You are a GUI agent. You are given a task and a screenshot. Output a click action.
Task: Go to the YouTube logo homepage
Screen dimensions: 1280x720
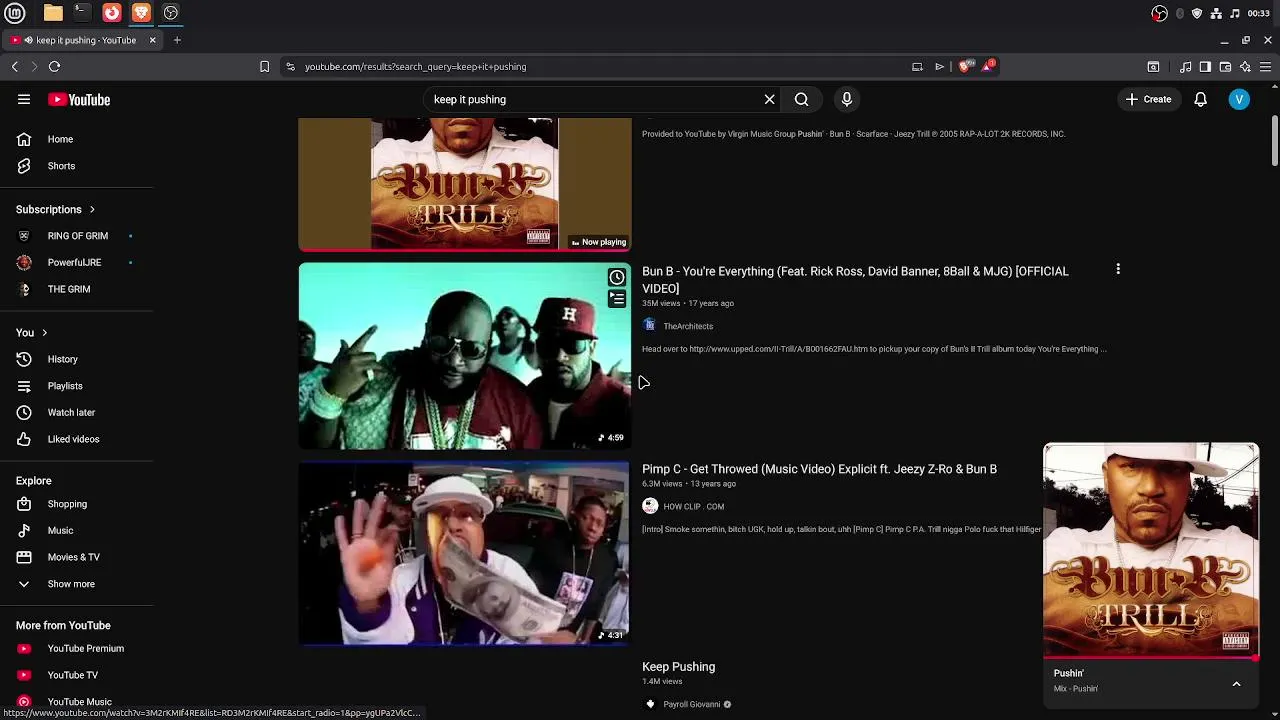[79, 99]
